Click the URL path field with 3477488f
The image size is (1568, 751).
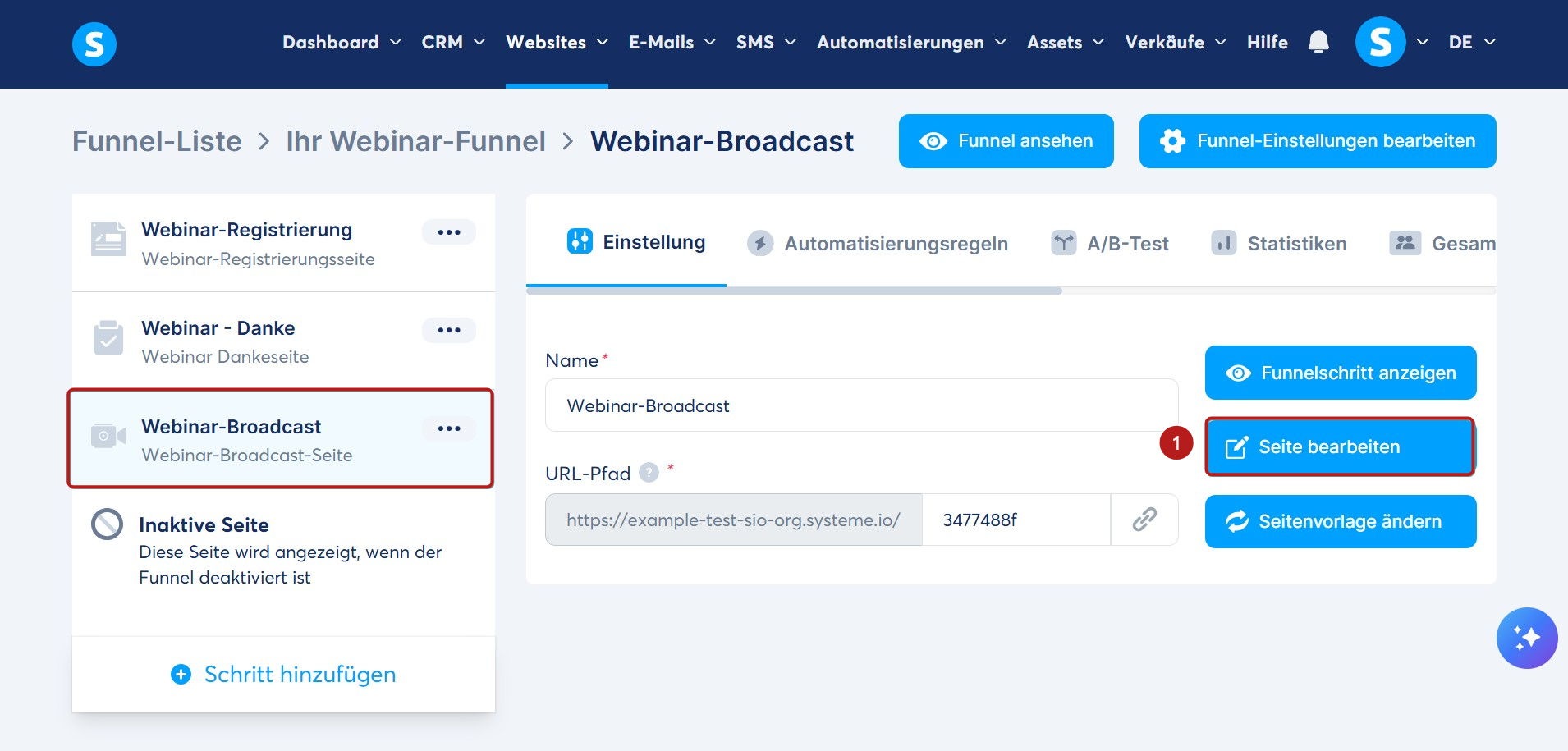[1016, 520]
